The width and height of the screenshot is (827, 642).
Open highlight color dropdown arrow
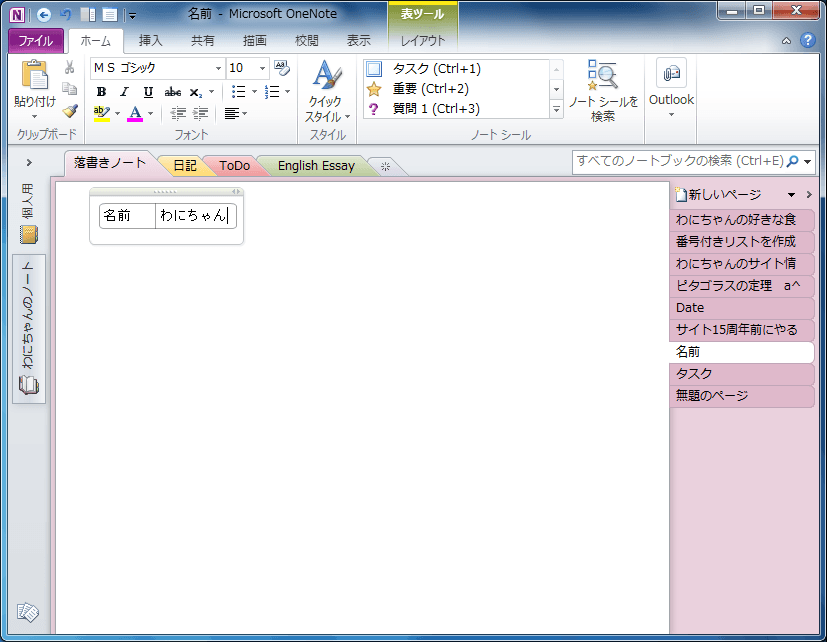[x=117, y=113]
